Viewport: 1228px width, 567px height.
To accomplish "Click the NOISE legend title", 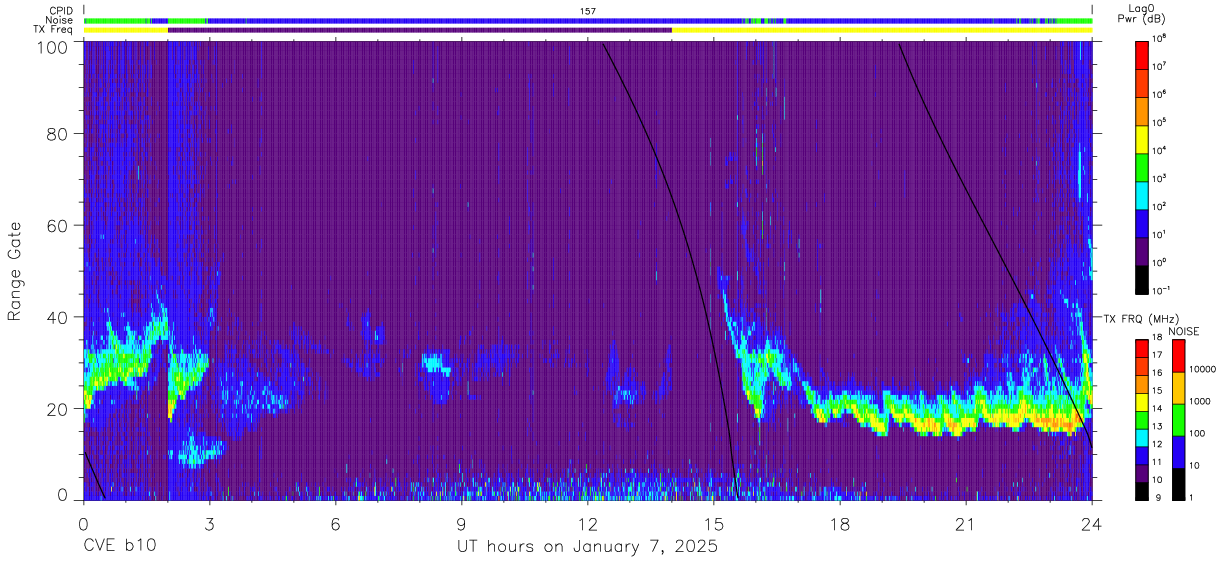I will 1184,330.
